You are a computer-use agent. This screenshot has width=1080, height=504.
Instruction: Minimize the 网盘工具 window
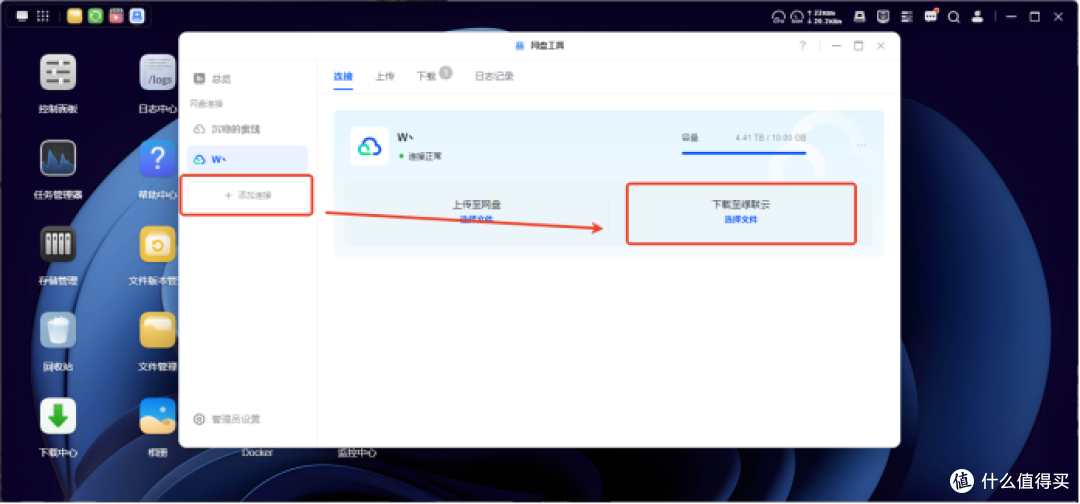(x=836, y=46)
